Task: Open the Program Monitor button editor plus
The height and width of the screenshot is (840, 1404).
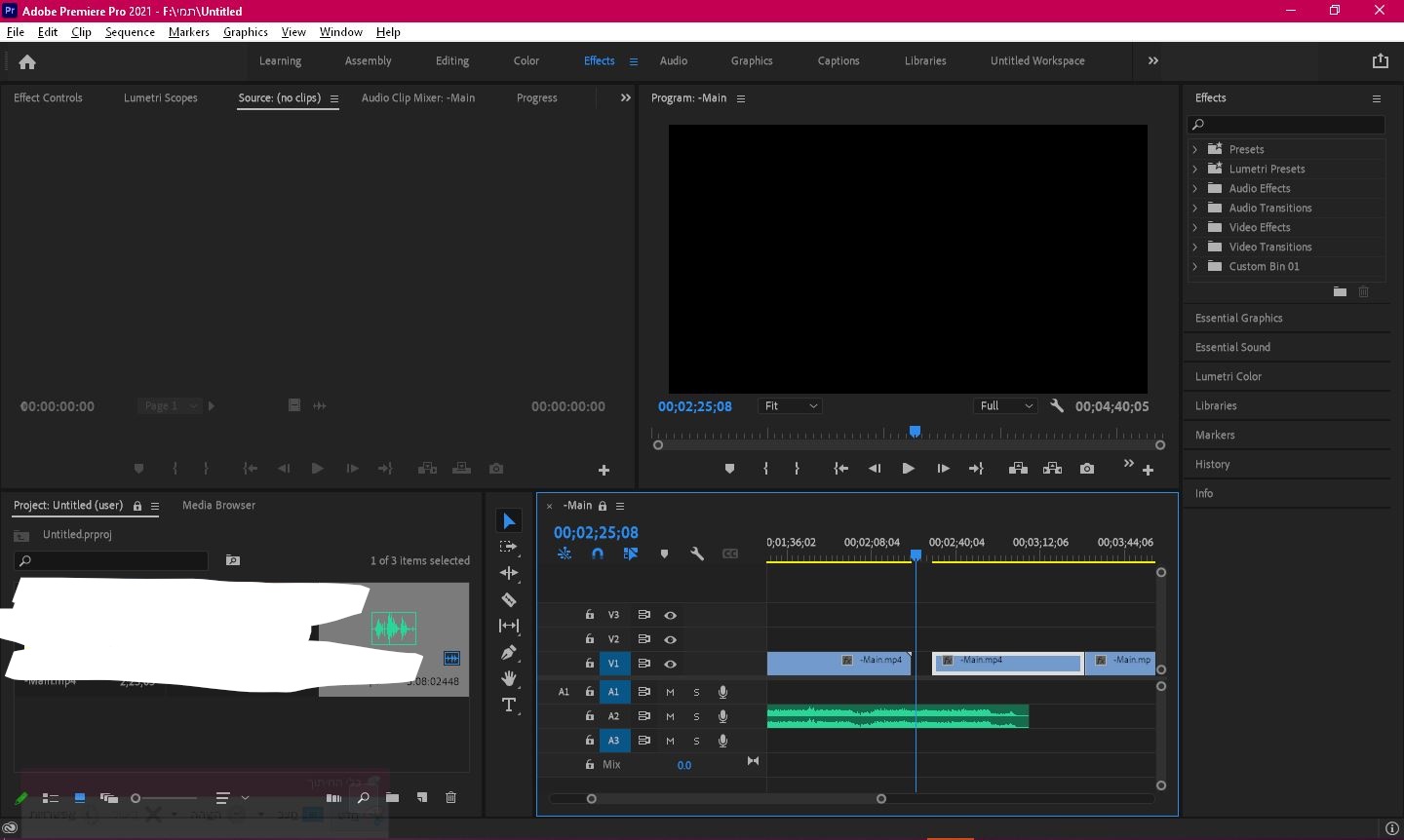Action: coord(1148,471)
